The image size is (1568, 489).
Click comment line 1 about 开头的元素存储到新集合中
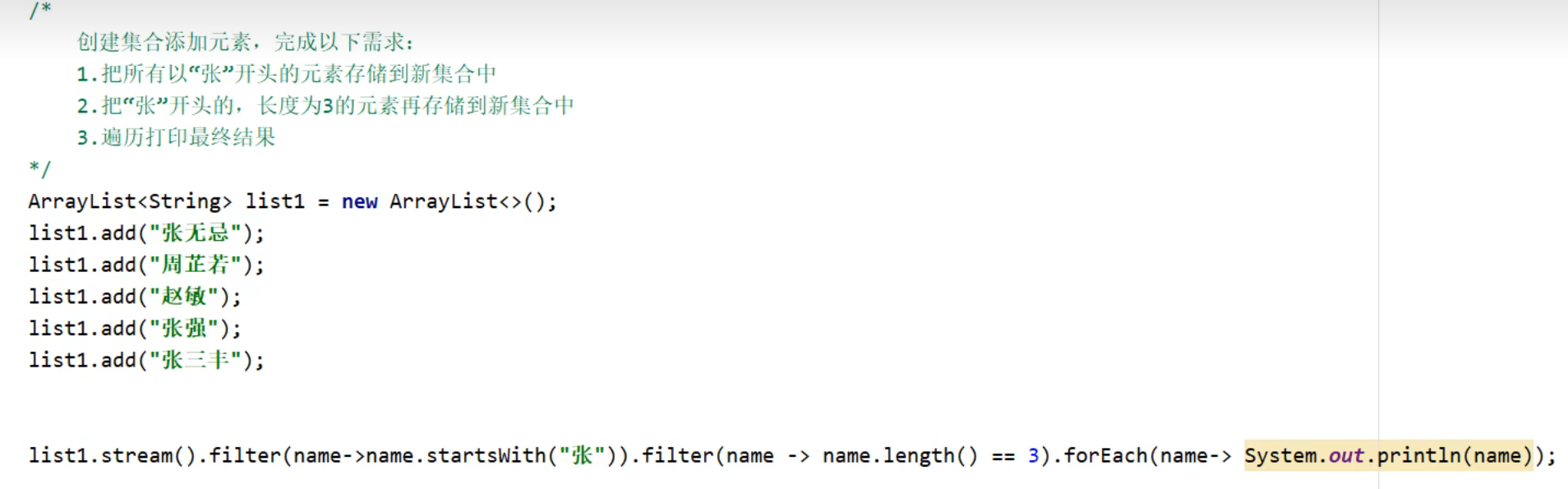286,74
